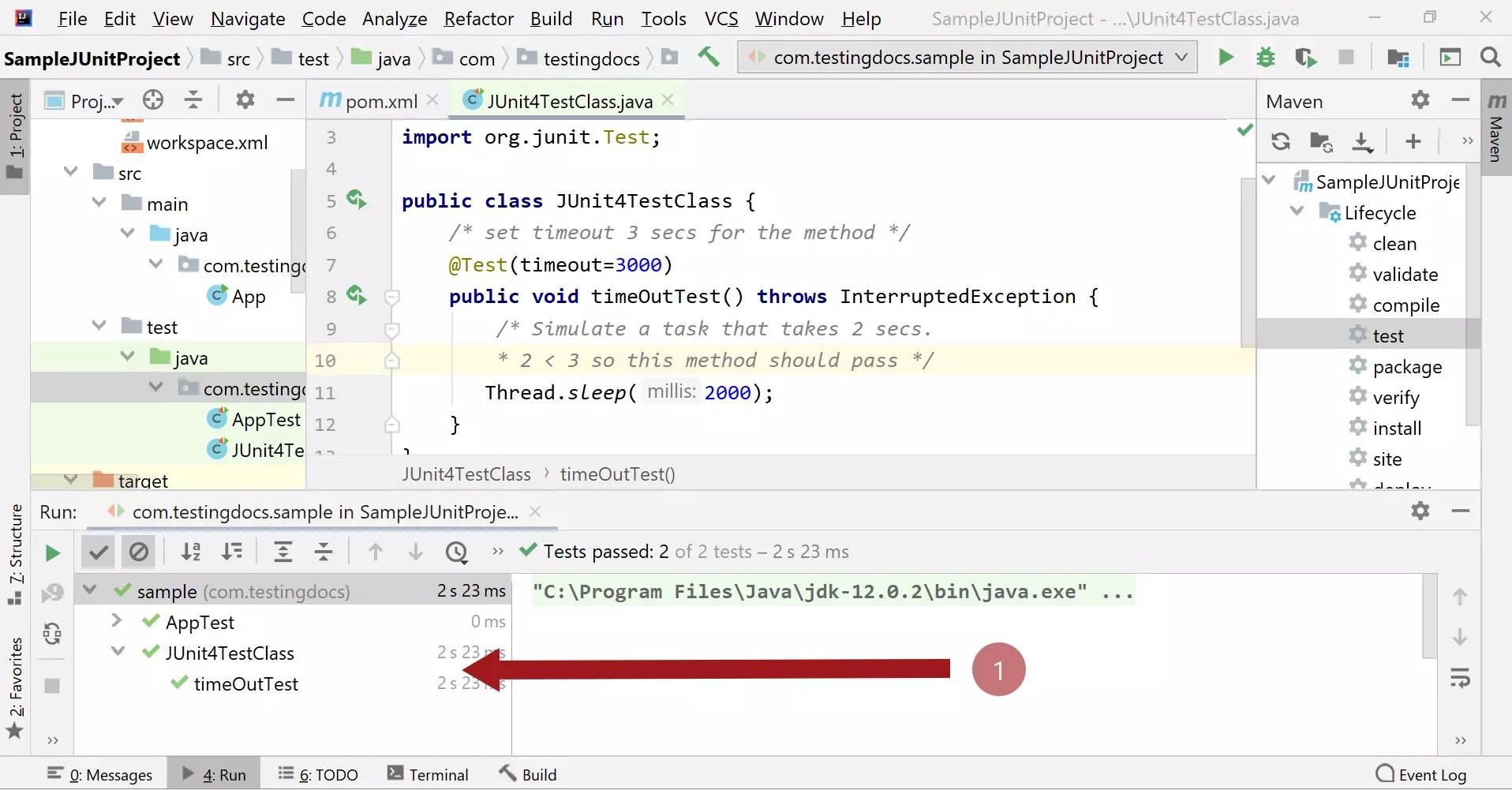Collapse the src folder in project tree
The width and height of the screenshot is (1512, 790).
[x=69, y=171]
